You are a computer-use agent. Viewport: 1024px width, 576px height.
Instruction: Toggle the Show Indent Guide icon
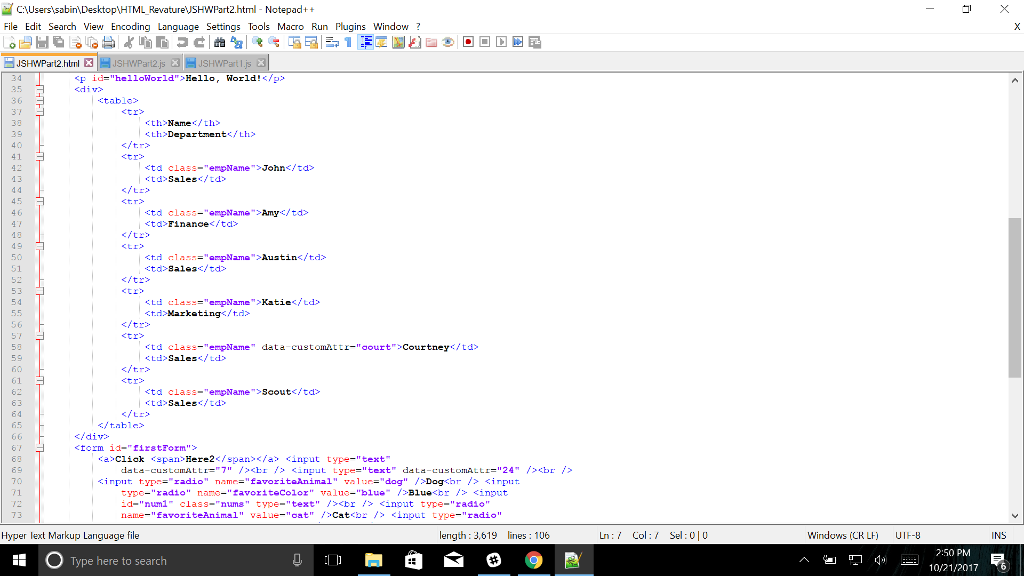coord(365,42)
